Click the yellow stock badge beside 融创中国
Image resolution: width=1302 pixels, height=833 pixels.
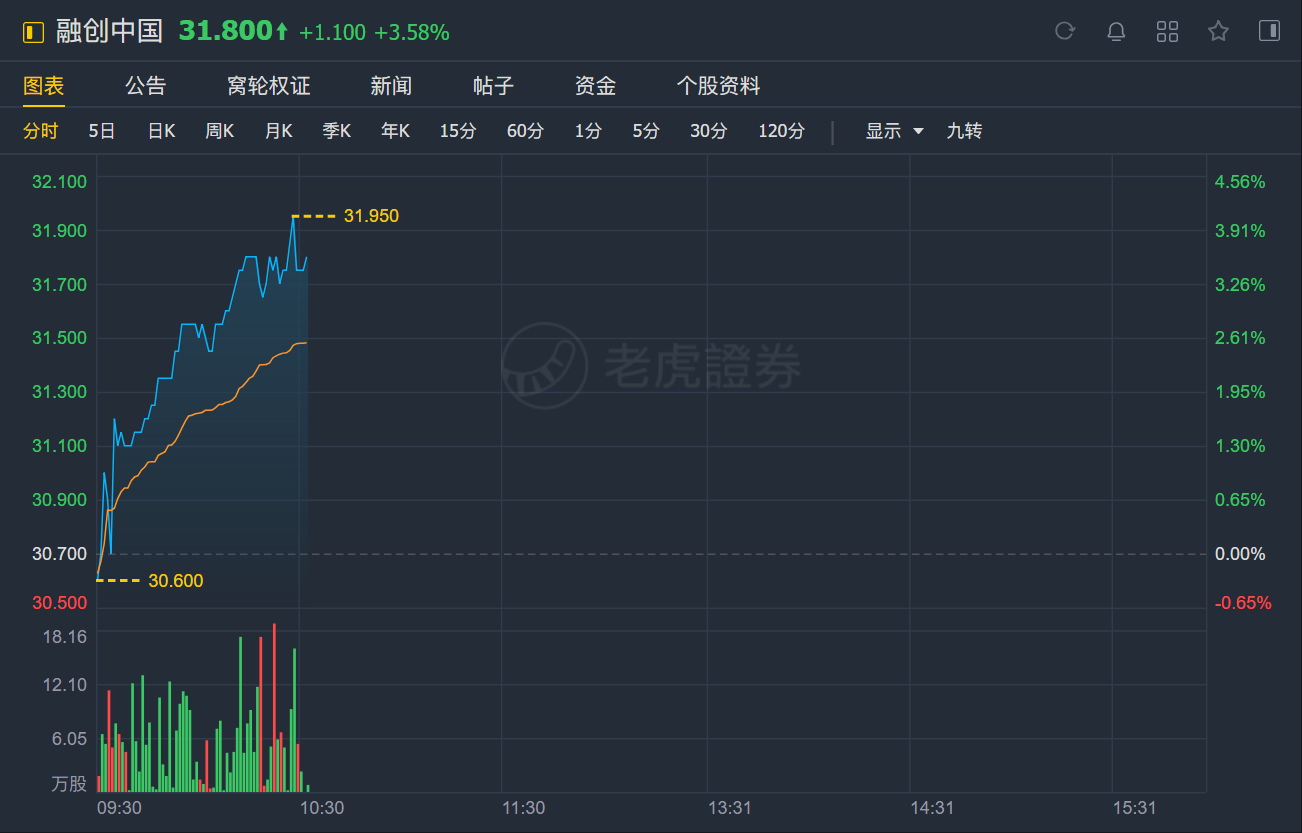(34, 32)
